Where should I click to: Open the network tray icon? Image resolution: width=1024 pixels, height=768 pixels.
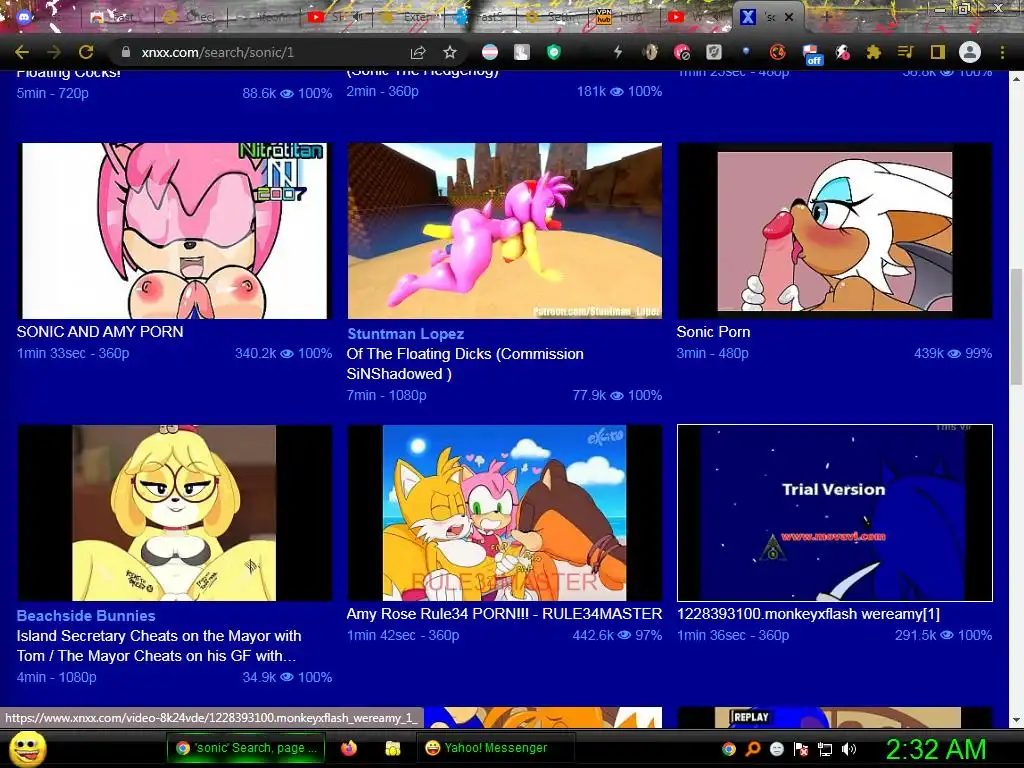[x=825, y=749]
